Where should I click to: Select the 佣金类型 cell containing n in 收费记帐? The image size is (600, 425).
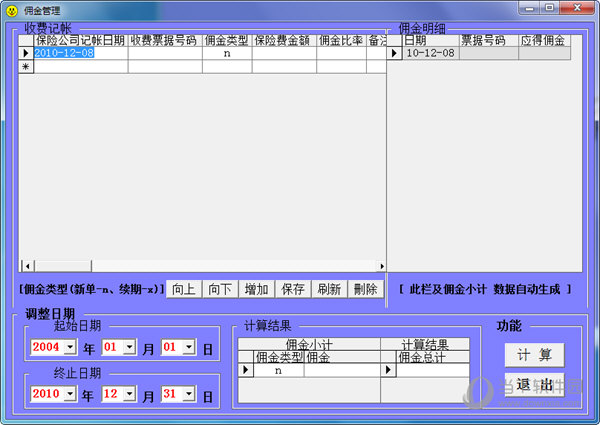(x=227, y=53)
